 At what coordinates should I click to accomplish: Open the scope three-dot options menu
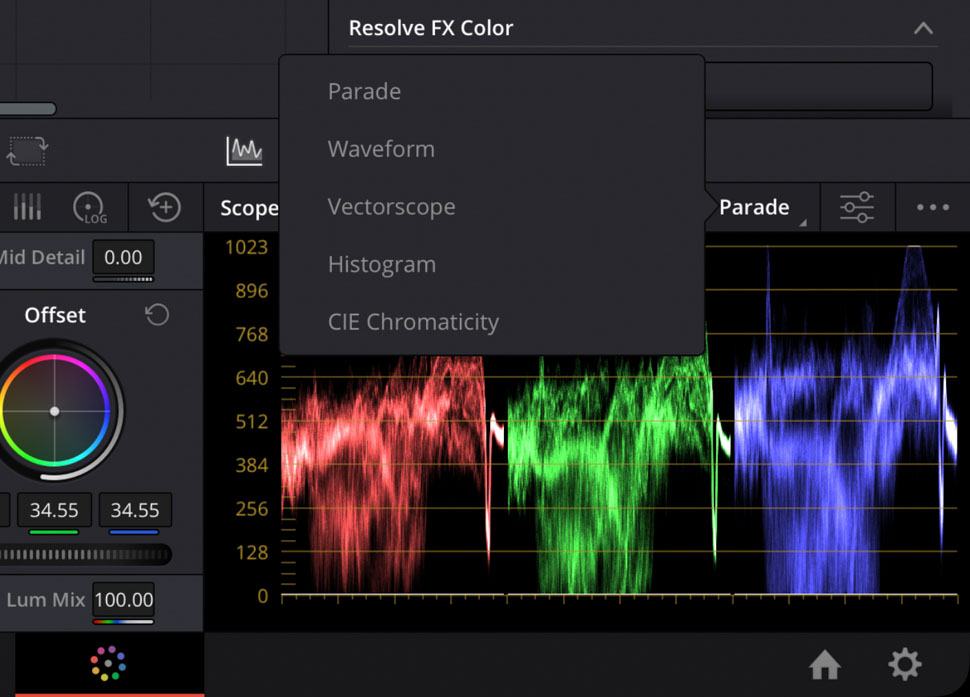(x=932, y=207)
